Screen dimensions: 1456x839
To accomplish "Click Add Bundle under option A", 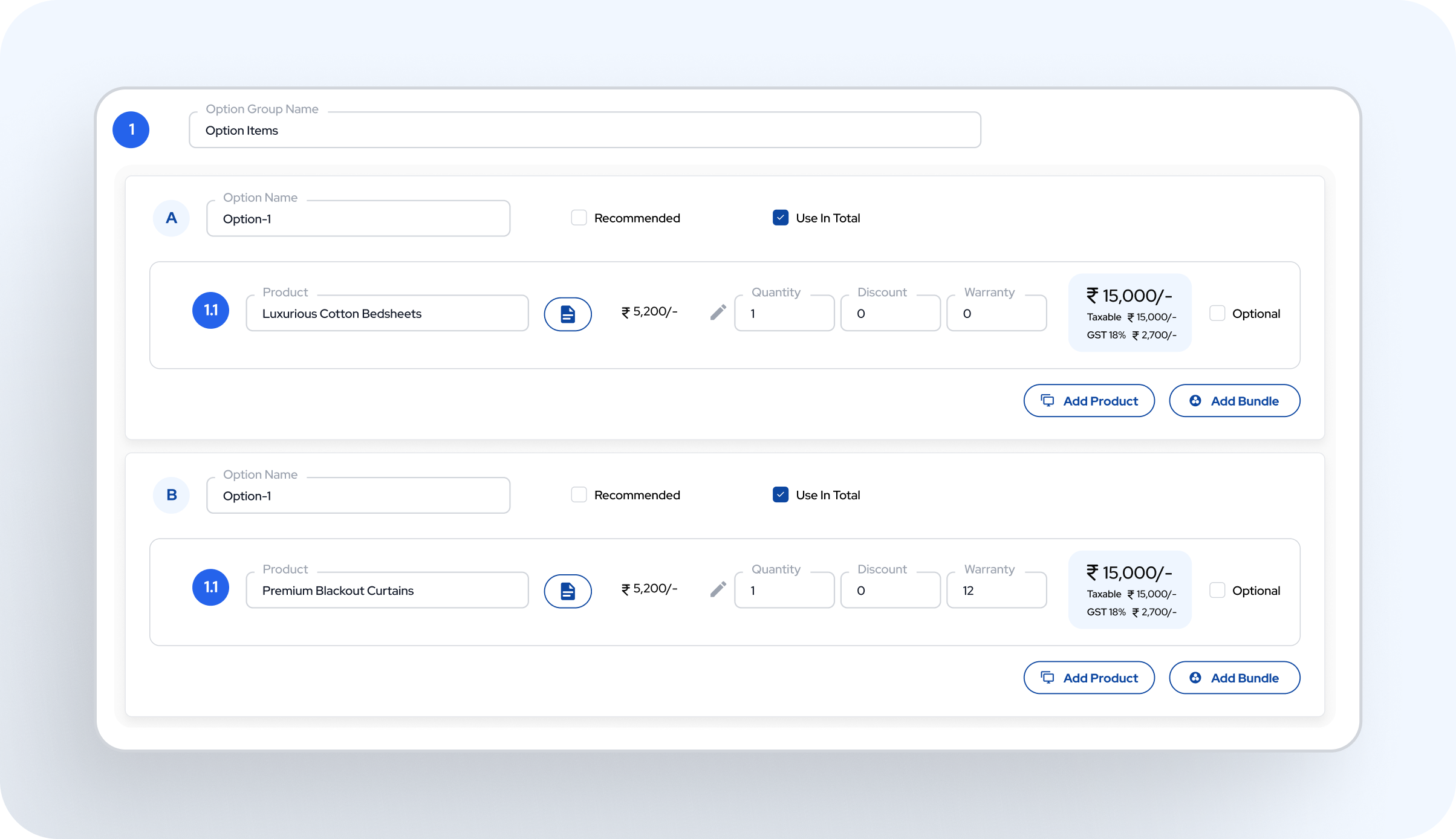I will tap(1234, 401).
